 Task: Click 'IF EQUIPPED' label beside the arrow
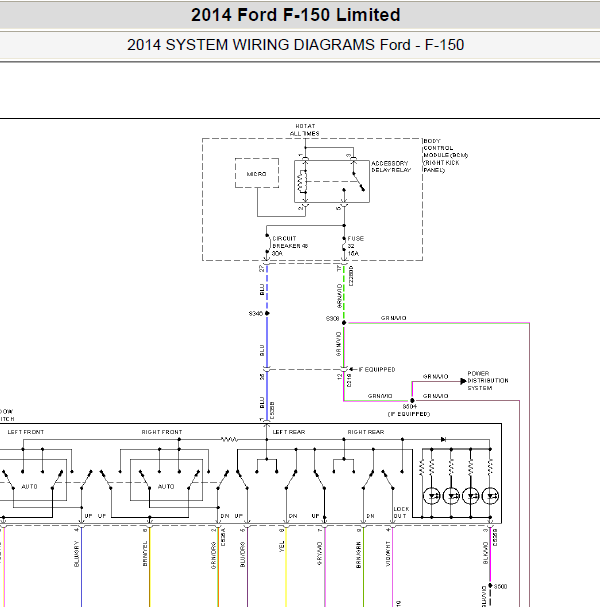tap(377, 370)
